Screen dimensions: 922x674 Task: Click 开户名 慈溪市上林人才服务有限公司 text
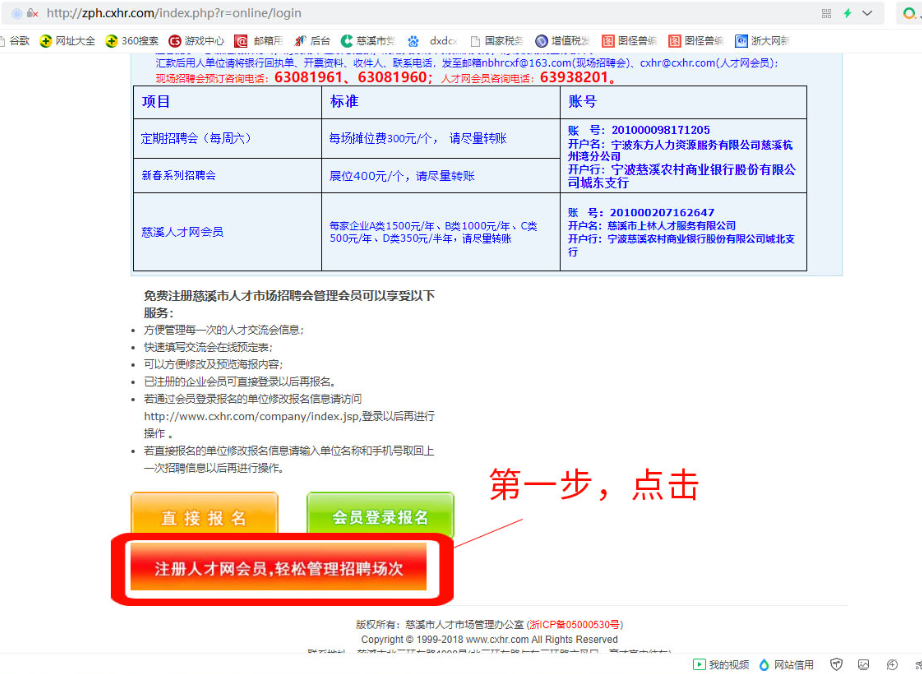point(652,225)
